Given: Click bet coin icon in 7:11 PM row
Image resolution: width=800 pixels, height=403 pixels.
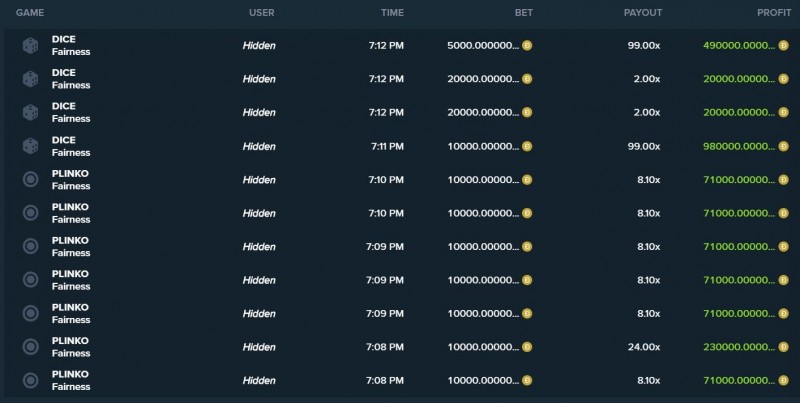Looking at the screenshot, I should [x=527, y=146].
